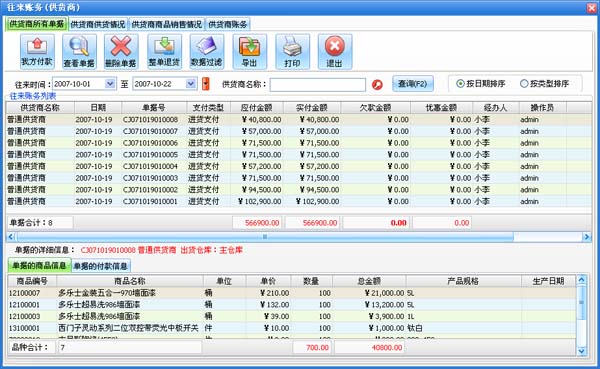This screenshot has width=600, height=369.
Task: Switch to 供货商账务 tab
Action: click(228, 24)
